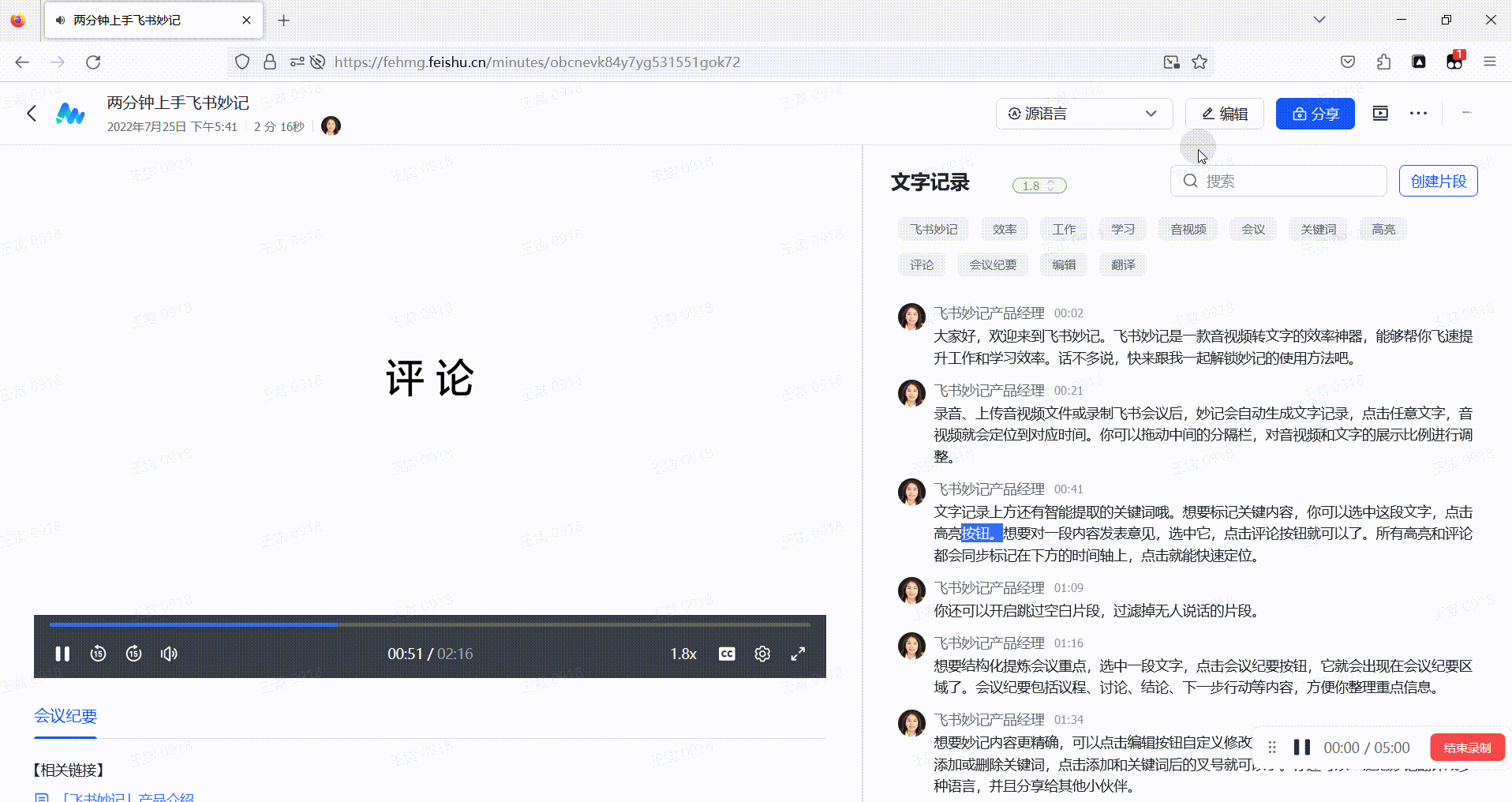Select the 学习 keyword tag
The image size is (1512, 802).
pos(1123,230)
